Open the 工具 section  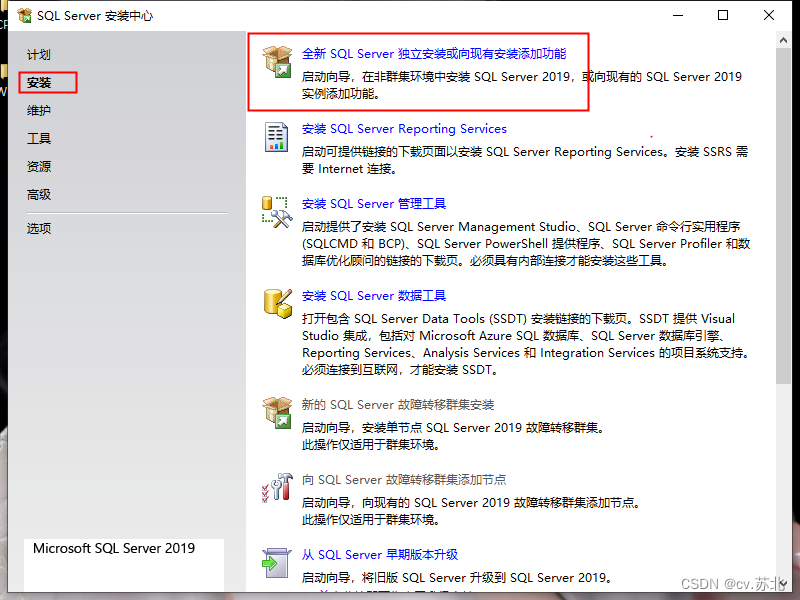click(39, 139)
